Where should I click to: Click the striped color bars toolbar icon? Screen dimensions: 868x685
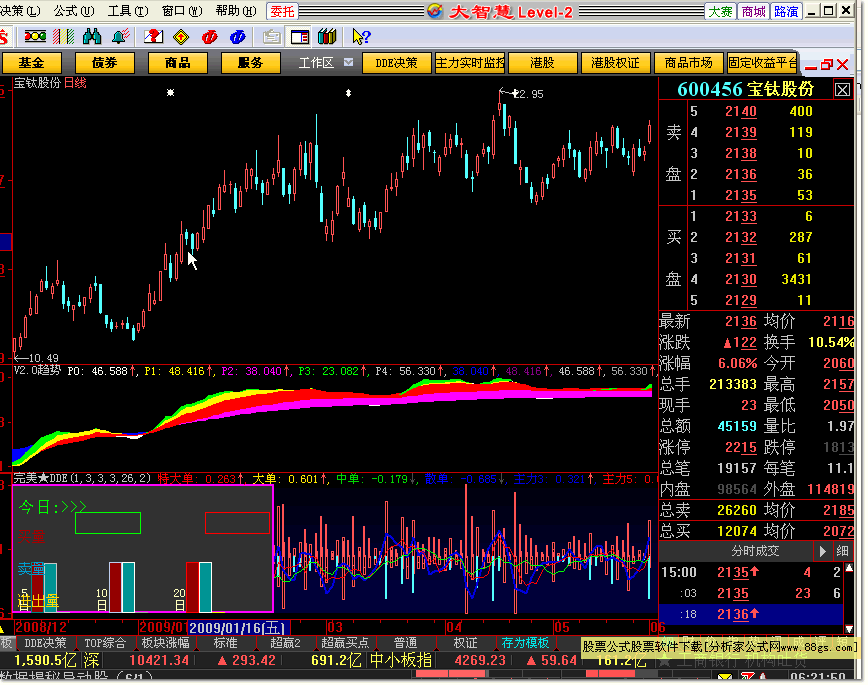point(63,37)
